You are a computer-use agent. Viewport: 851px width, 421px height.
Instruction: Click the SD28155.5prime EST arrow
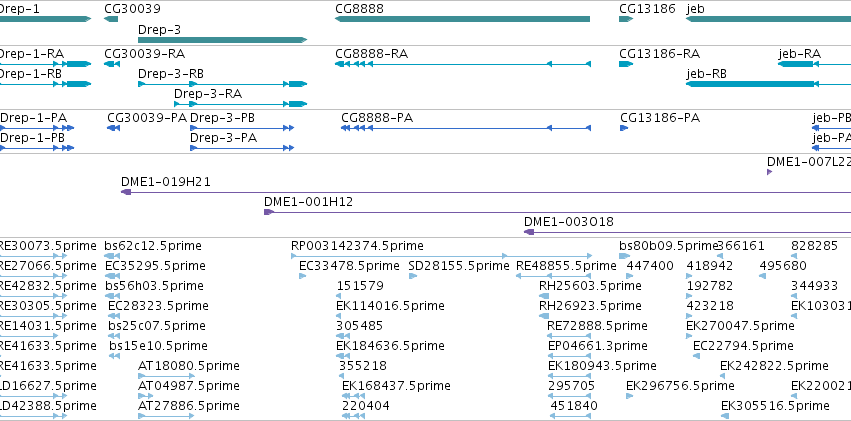pyautogui.click(x=412, y=276)
